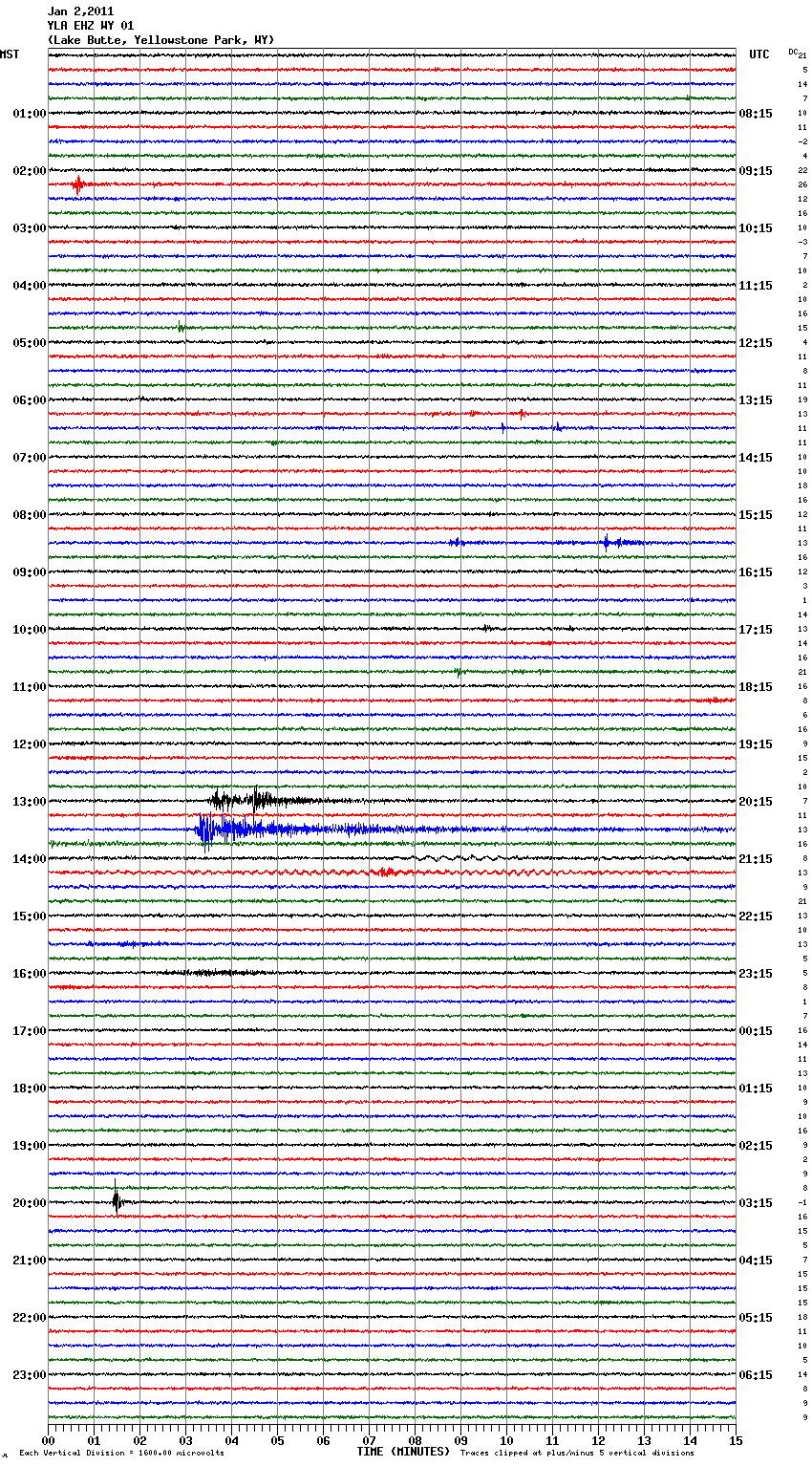Click the 'Traces clipped at plus/minus 5 vertical divisions' note
This screenshot has width=812, height=1466.
(577, 1453)
